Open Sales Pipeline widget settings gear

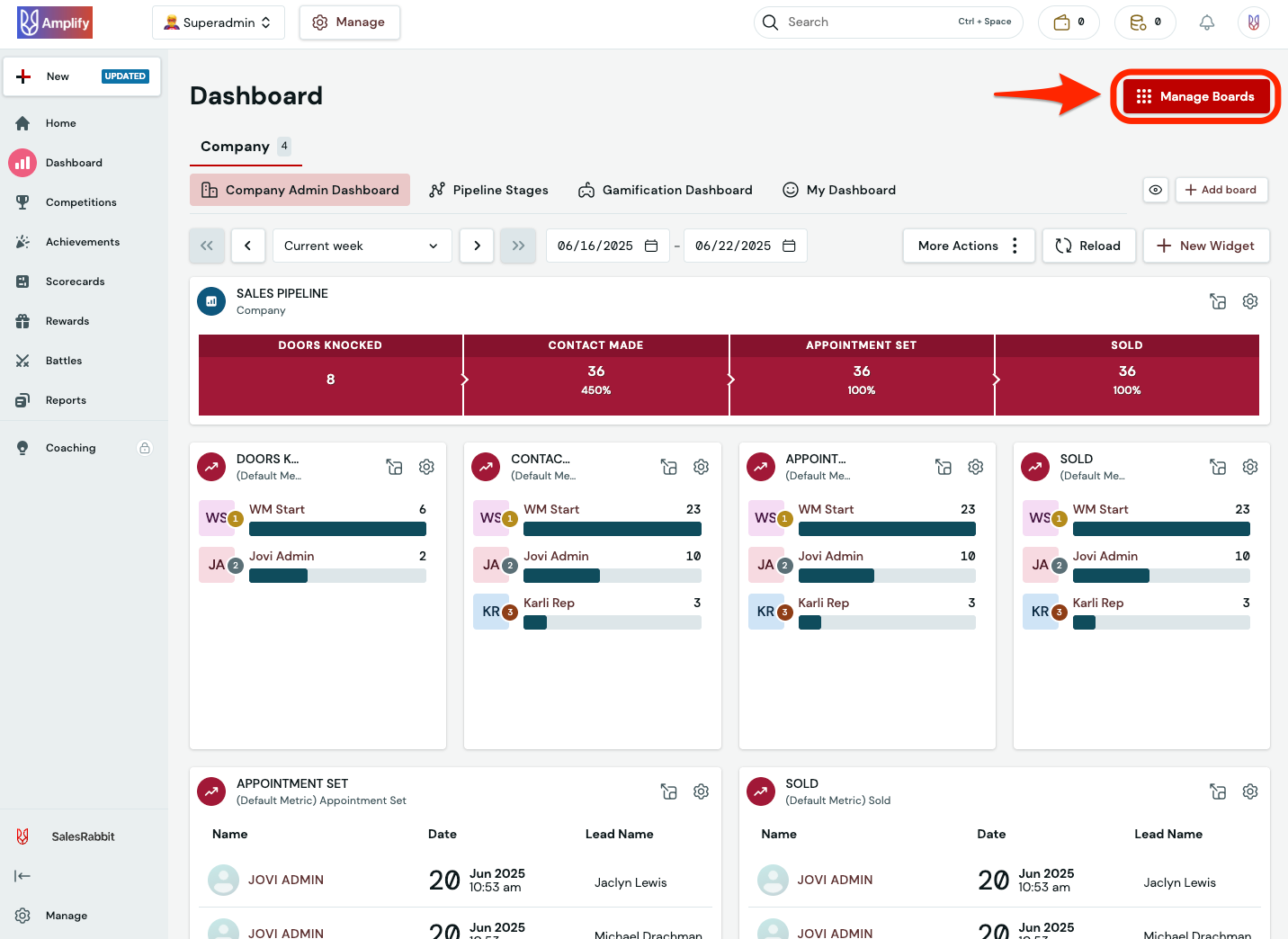(1250, 301)
